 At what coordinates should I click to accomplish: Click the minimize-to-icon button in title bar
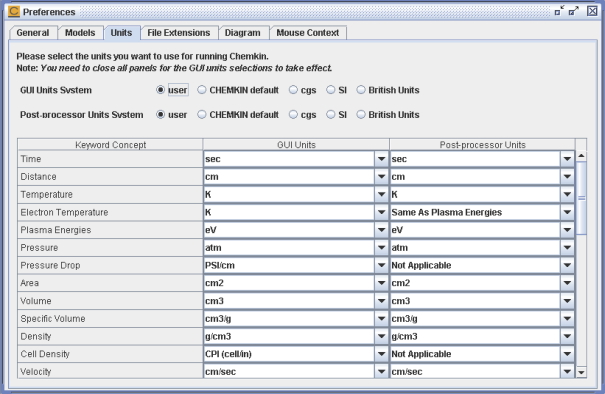(559, 11)
